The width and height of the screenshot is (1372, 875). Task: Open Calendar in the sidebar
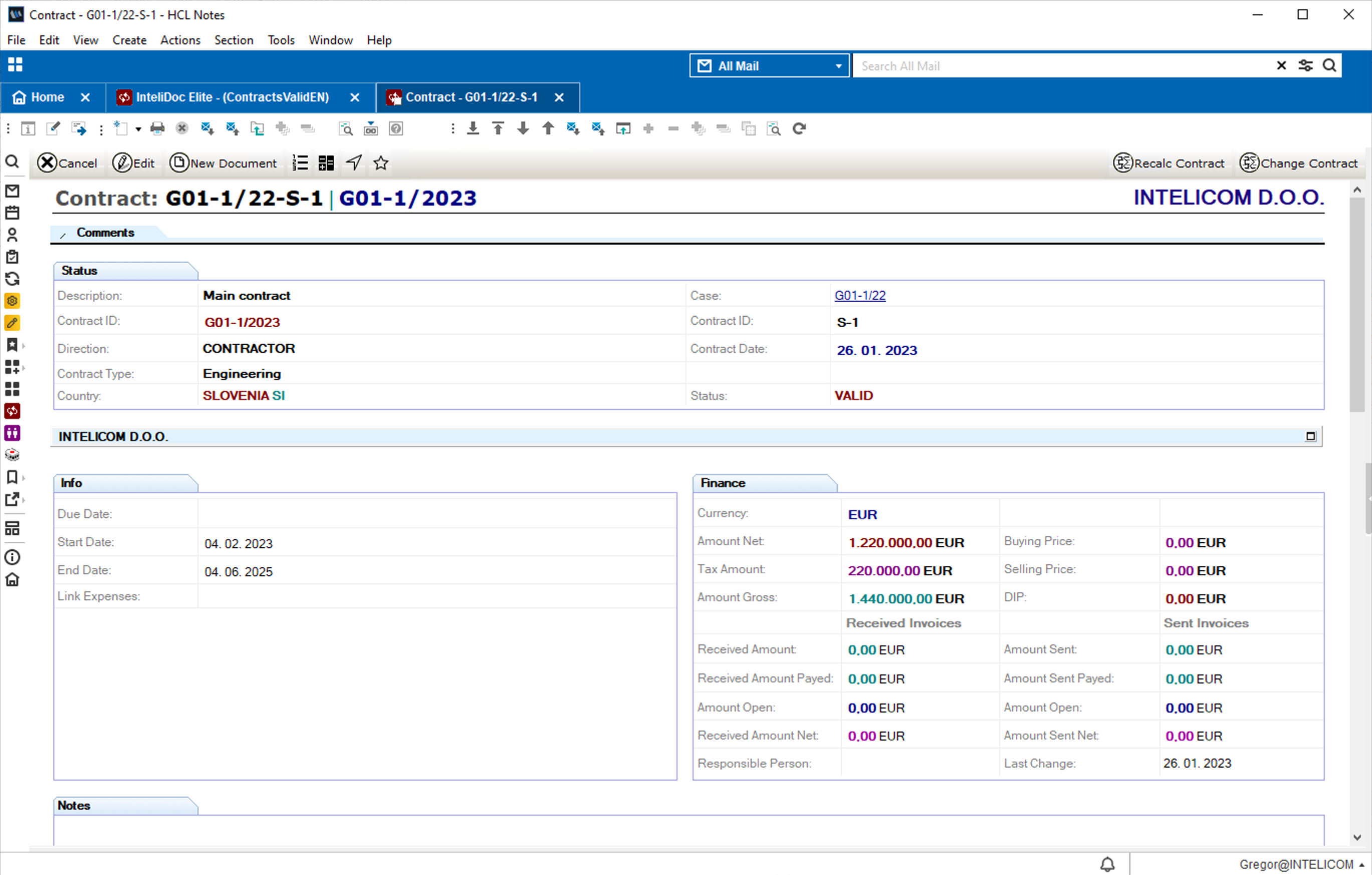point(12,213)
